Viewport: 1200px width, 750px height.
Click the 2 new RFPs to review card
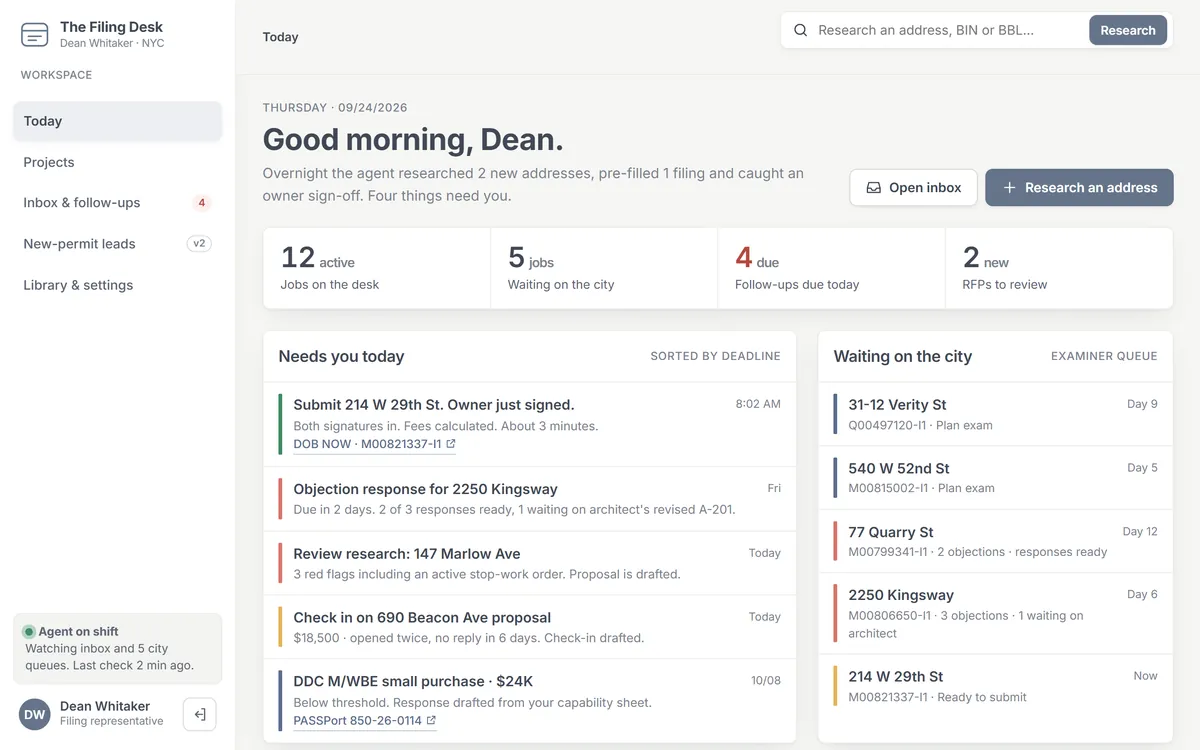[x=1059, y=268]
